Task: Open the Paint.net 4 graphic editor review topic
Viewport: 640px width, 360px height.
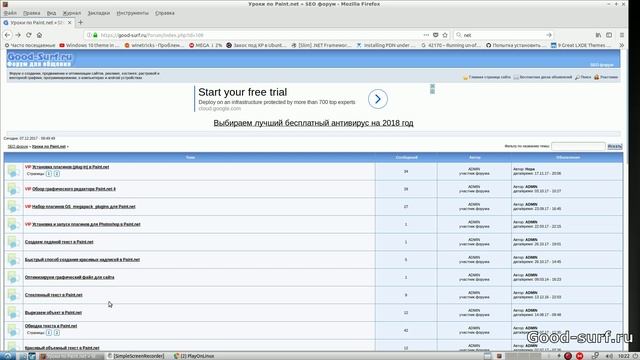Action: [73, 189]
